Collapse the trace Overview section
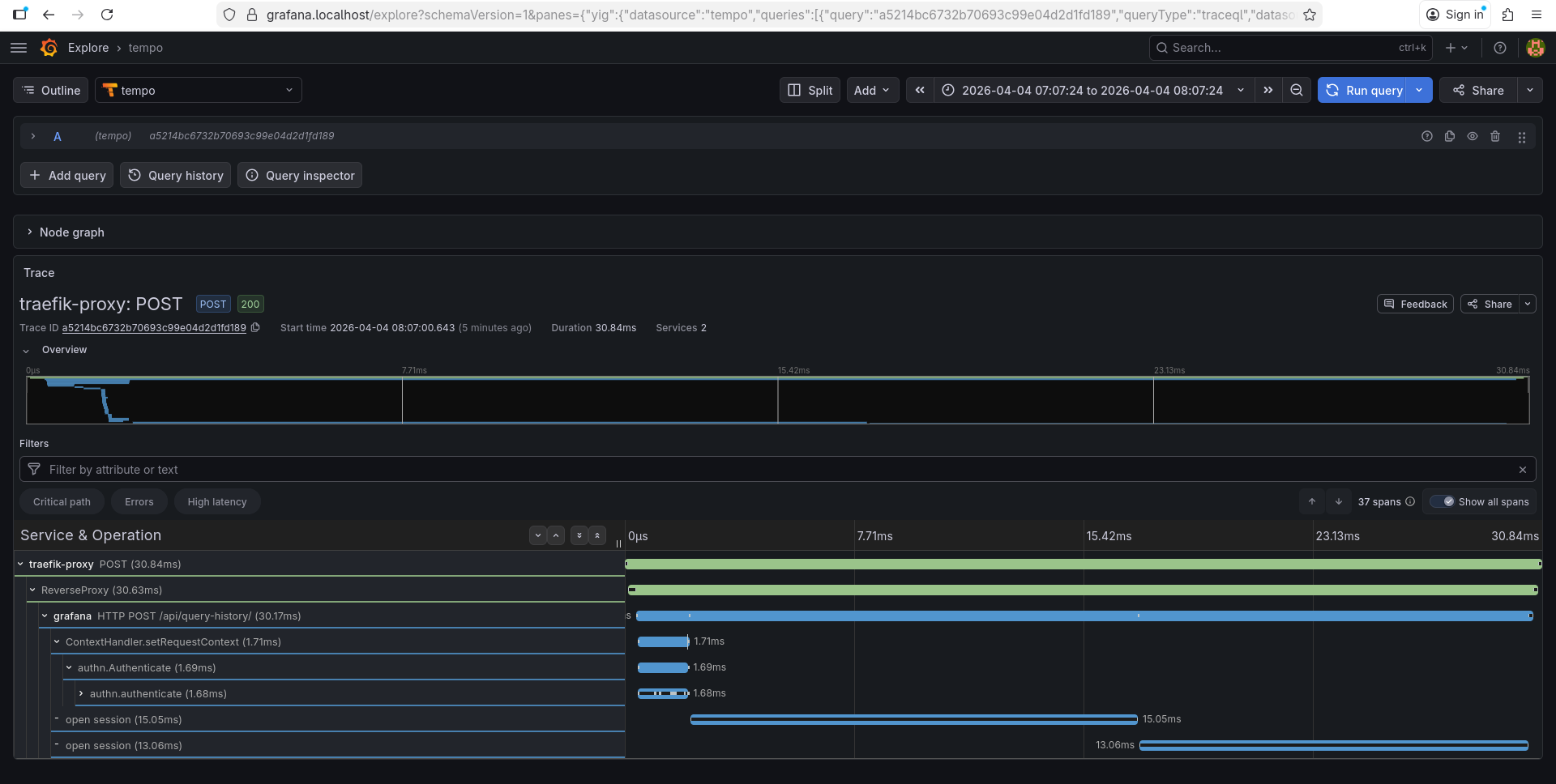This screenshot has width=1556, height=784. pyautogui.click(x=26, y=350)
